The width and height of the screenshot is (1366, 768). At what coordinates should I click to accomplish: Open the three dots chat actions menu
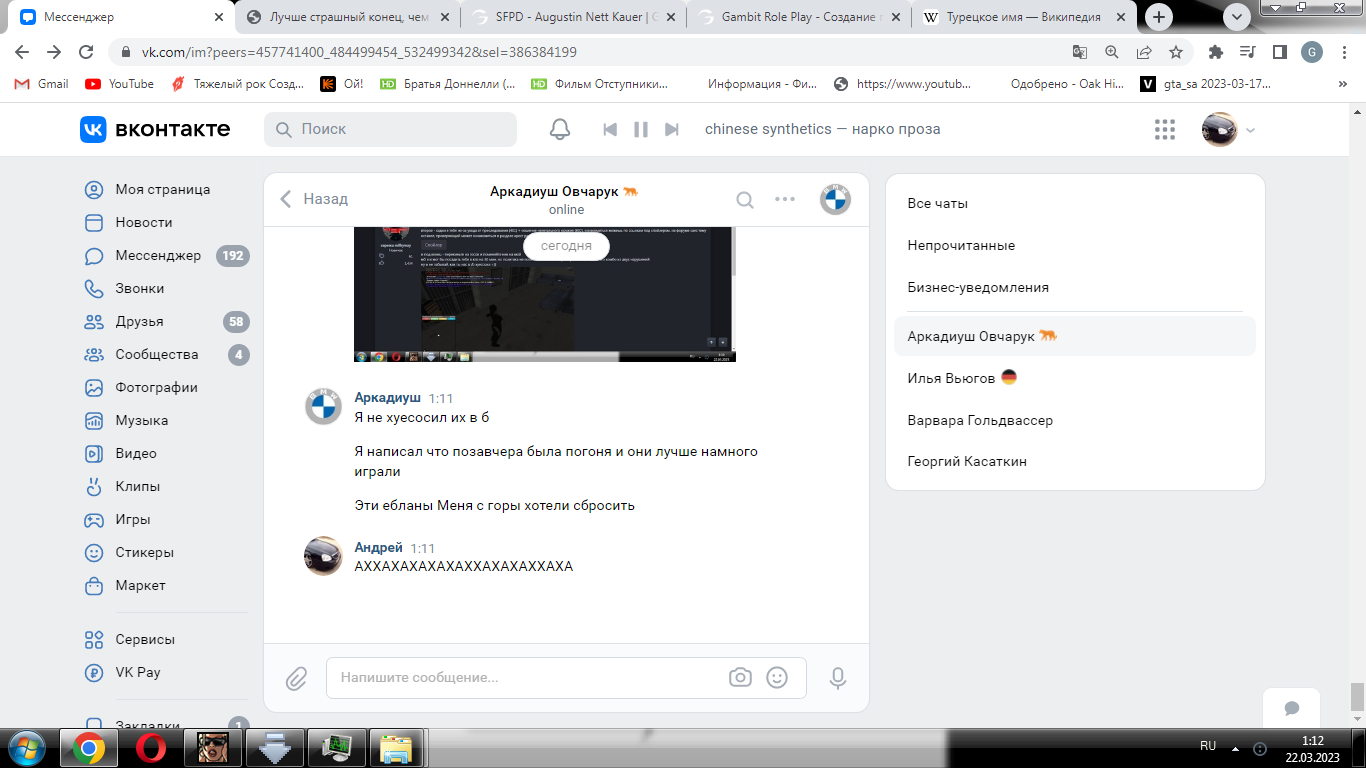point(785,199)
